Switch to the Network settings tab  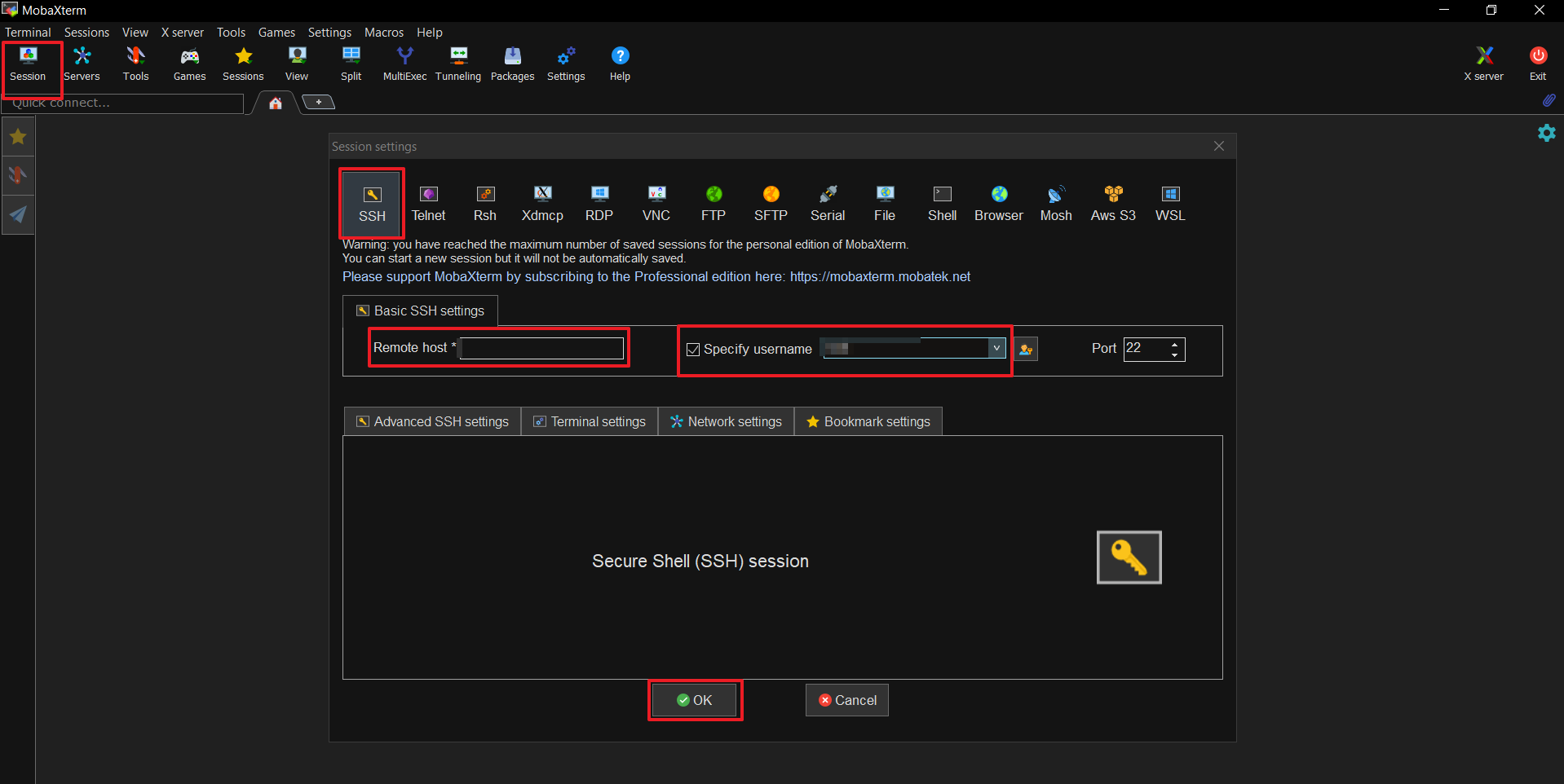tap(726, 421)
